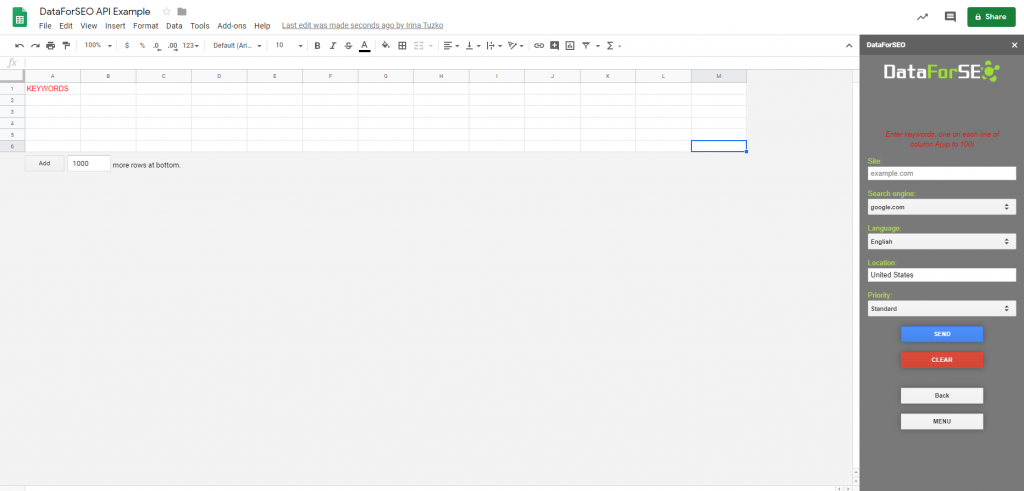
Task: Open the Data menu
Action: click(x=174, y=26)
